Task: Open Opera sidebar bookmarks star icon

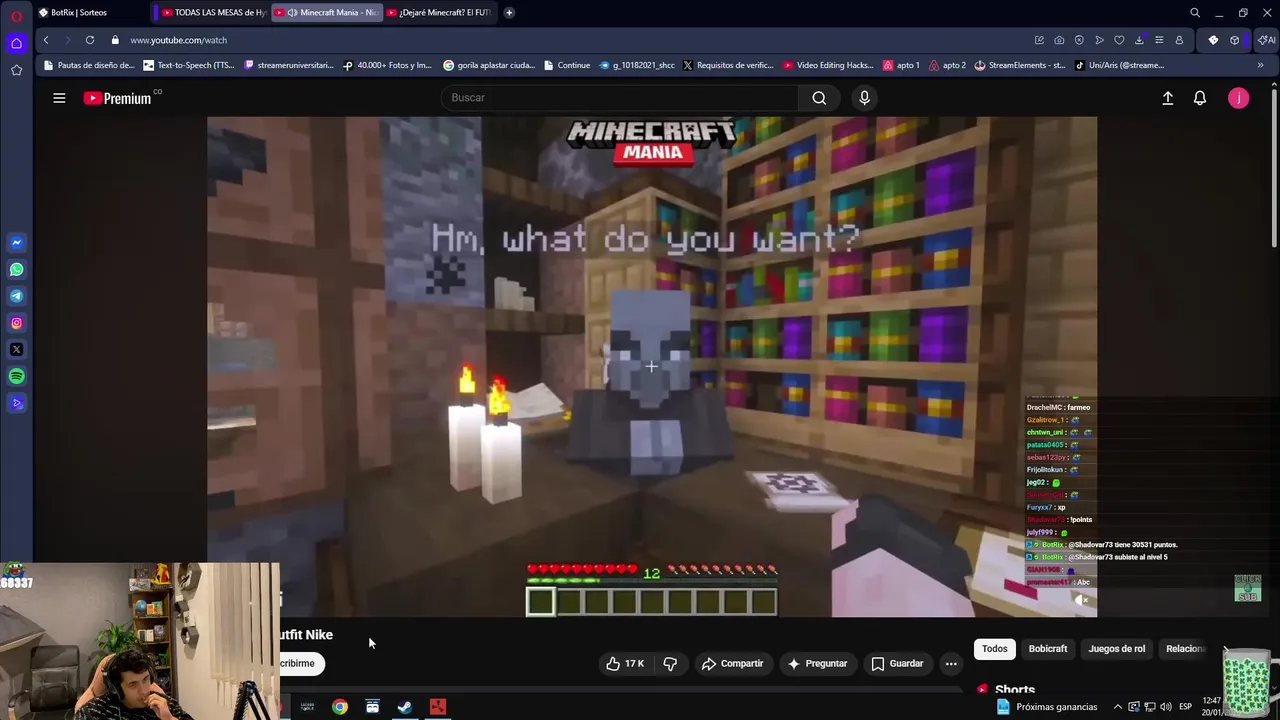Action: [x=16, y=70]
